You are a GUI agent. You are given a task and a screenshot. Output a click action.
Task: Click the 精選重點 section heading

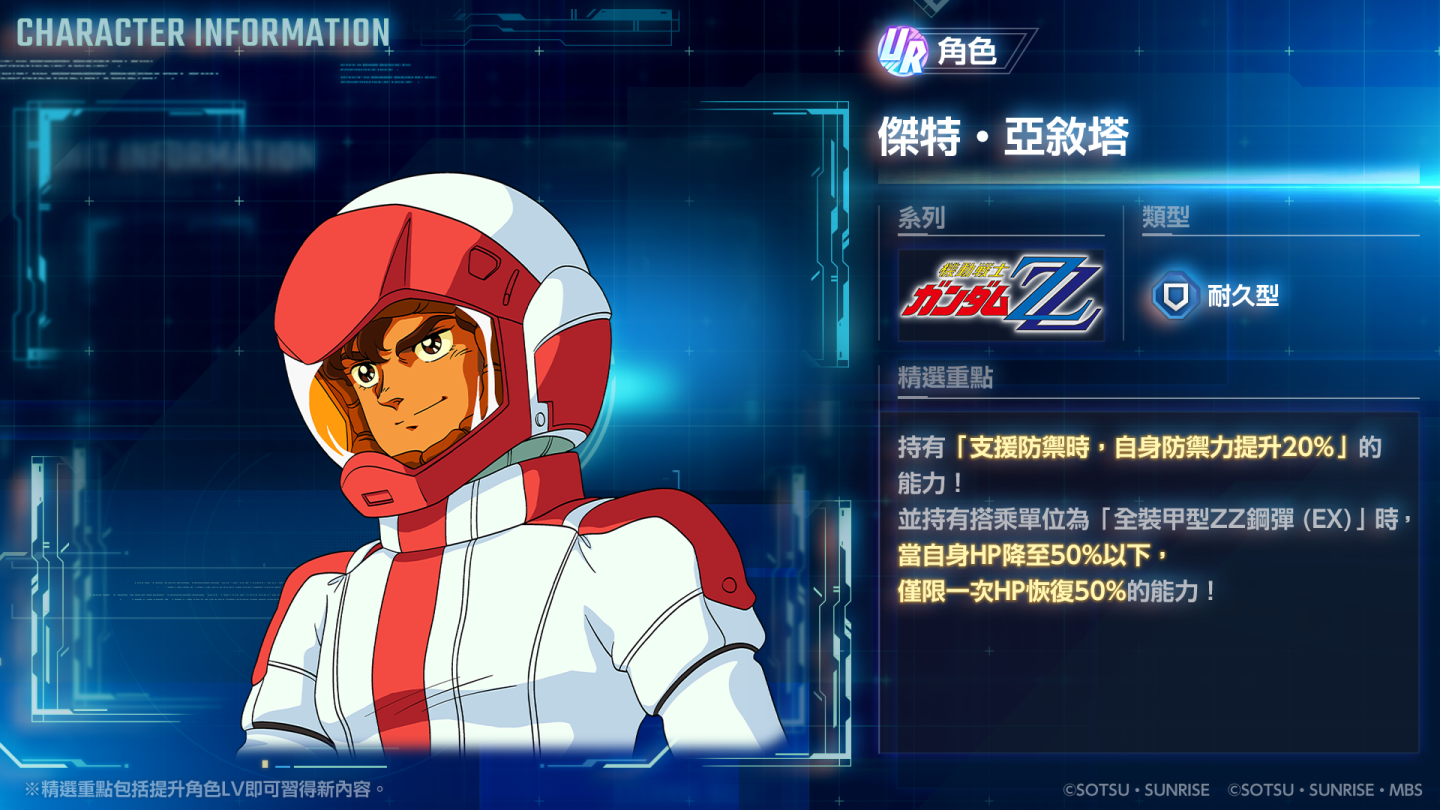945,378
